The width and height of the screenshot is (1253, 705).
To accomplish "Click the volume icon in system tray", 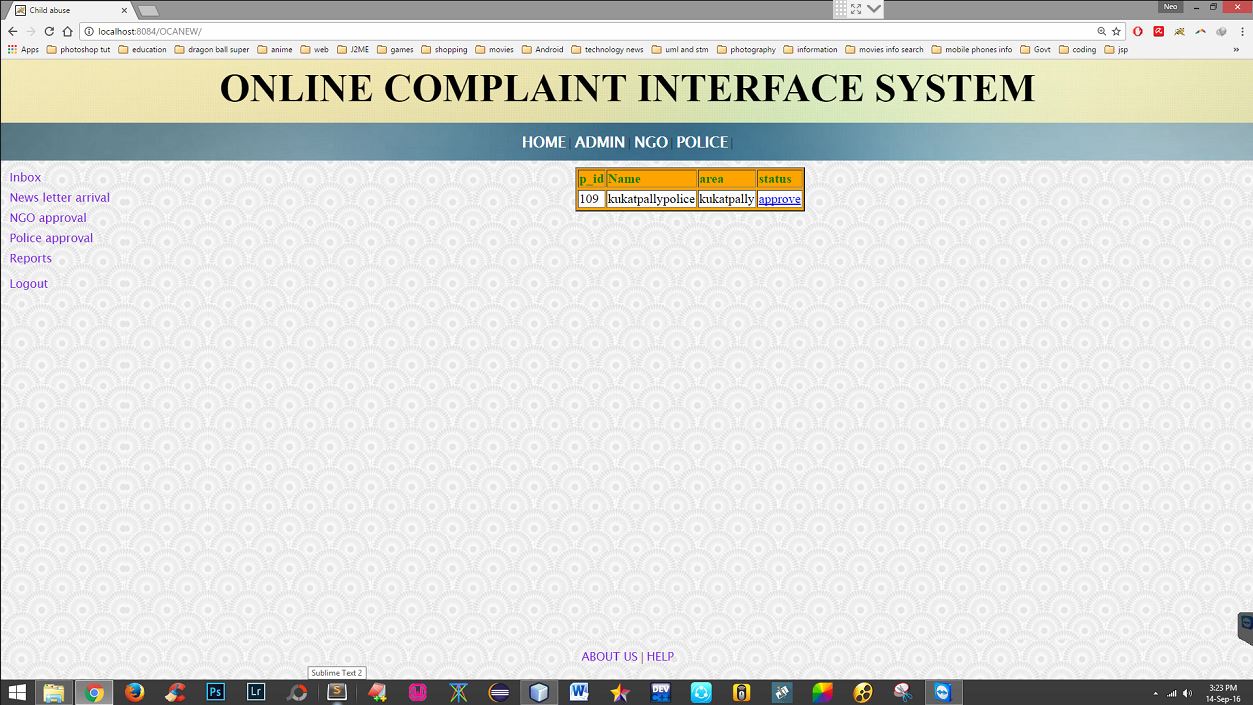I will pyautogui.click(x=1187, y=693).
